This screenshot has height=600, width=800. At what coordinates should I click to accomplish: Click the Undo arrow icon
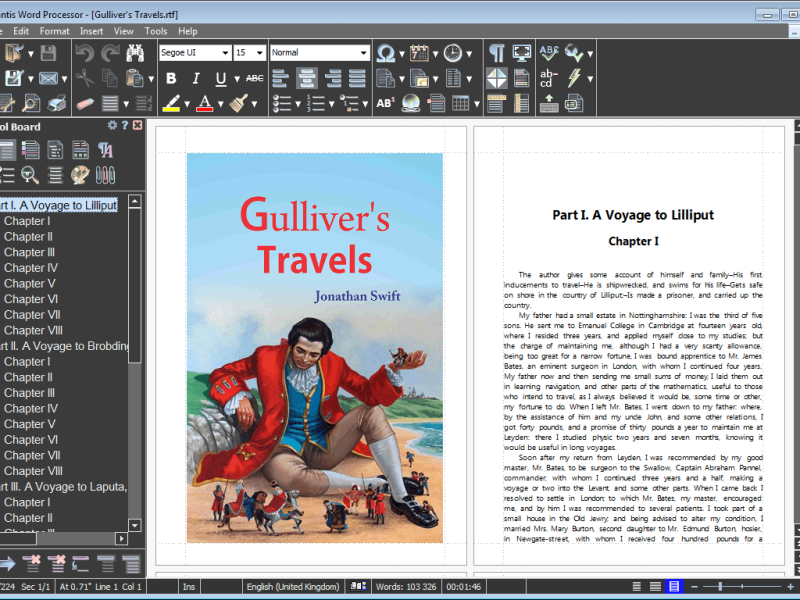tap(85, 53)
